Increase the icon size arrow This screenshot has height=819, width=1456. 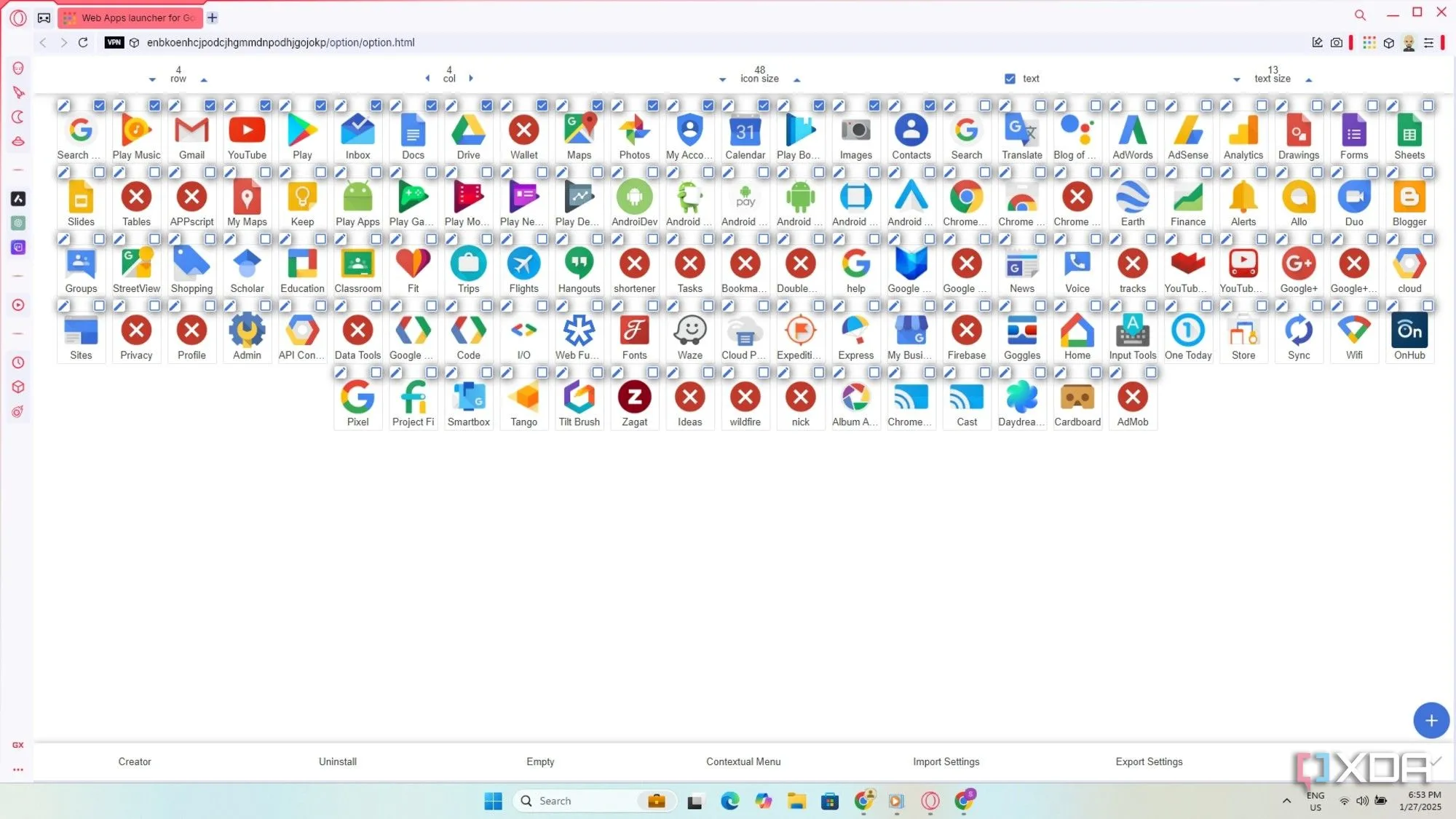click(796, 80)
